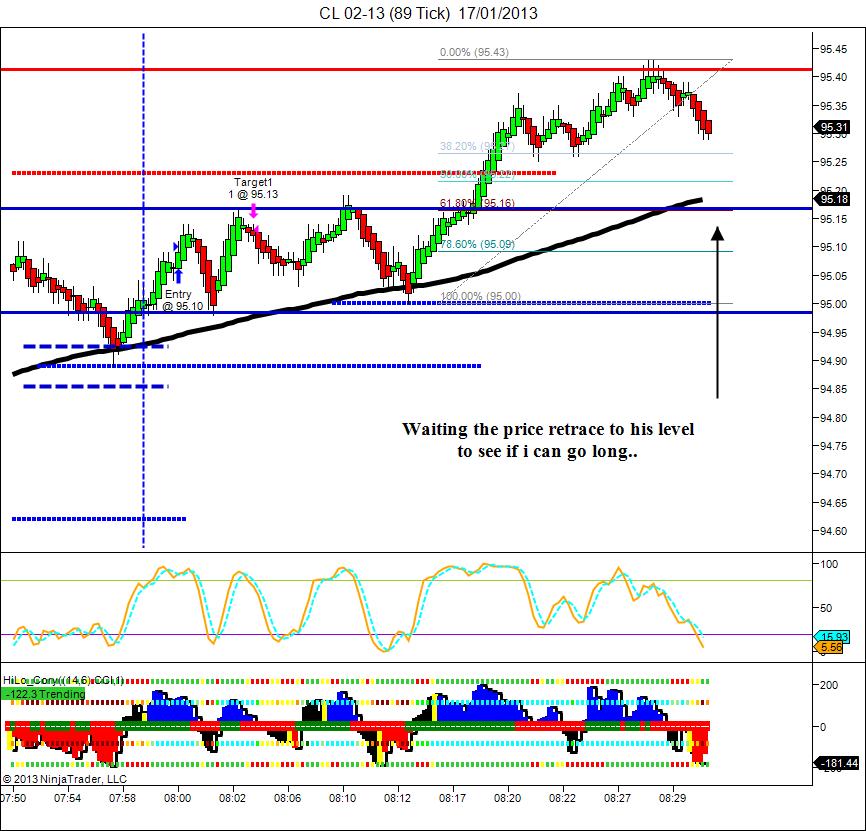The image size is (866, 831).
Task: Click the 08:29 time axis label
Action: pos(672,798)
